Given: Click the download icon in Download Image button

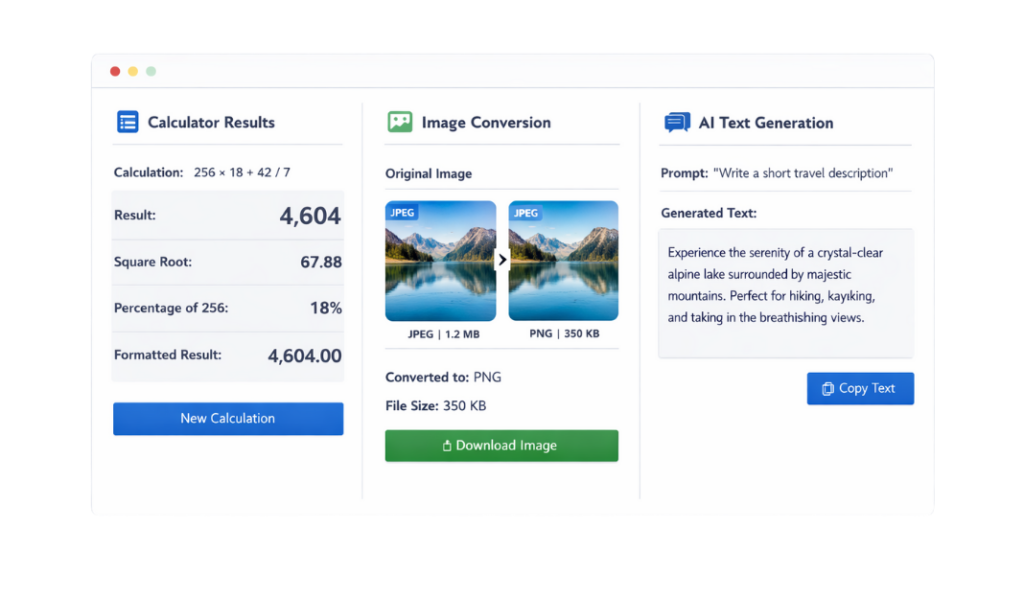Looking at the screenshot, I should [447, 446].
